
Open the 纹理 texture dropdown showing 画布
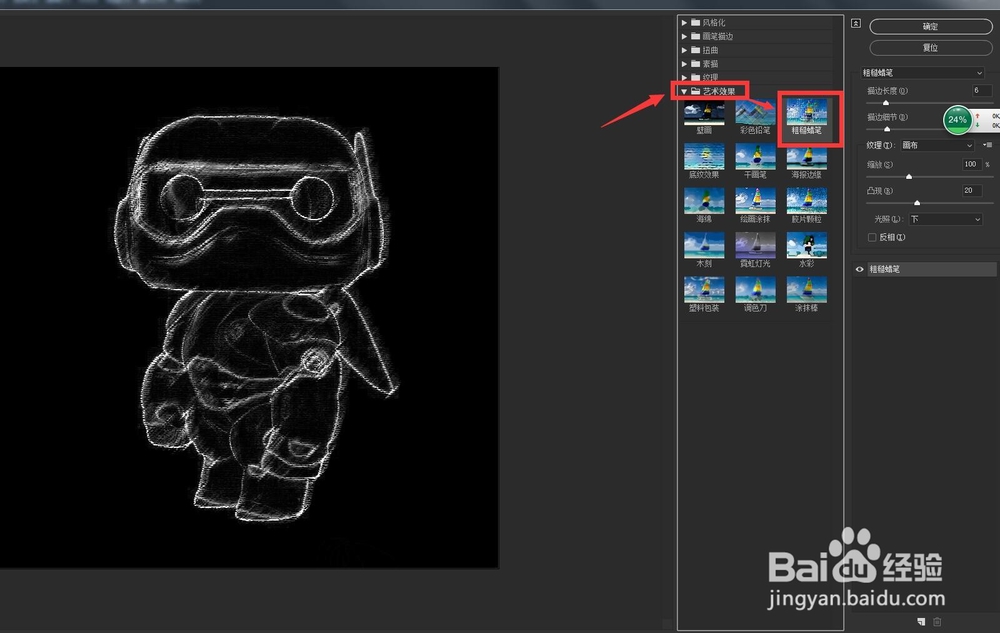tap(938, 145)
